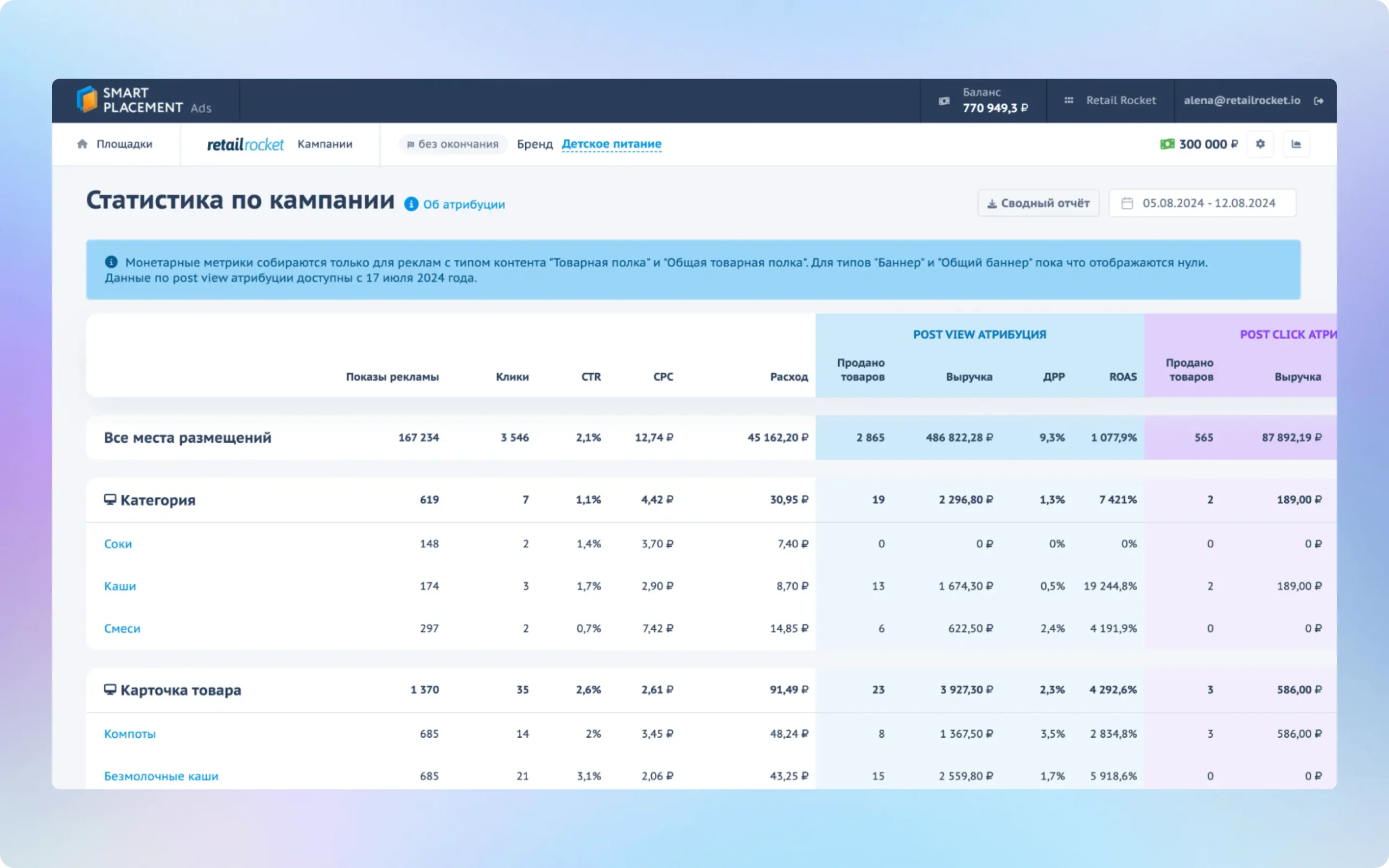Expand the Категория placement row

coord(157,500)
